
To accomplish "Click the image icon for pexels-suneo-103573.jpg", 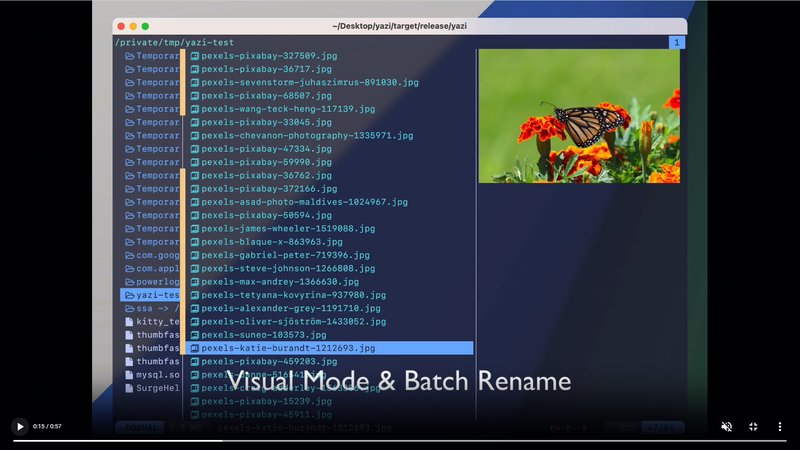I will click(x=195, y=335).
